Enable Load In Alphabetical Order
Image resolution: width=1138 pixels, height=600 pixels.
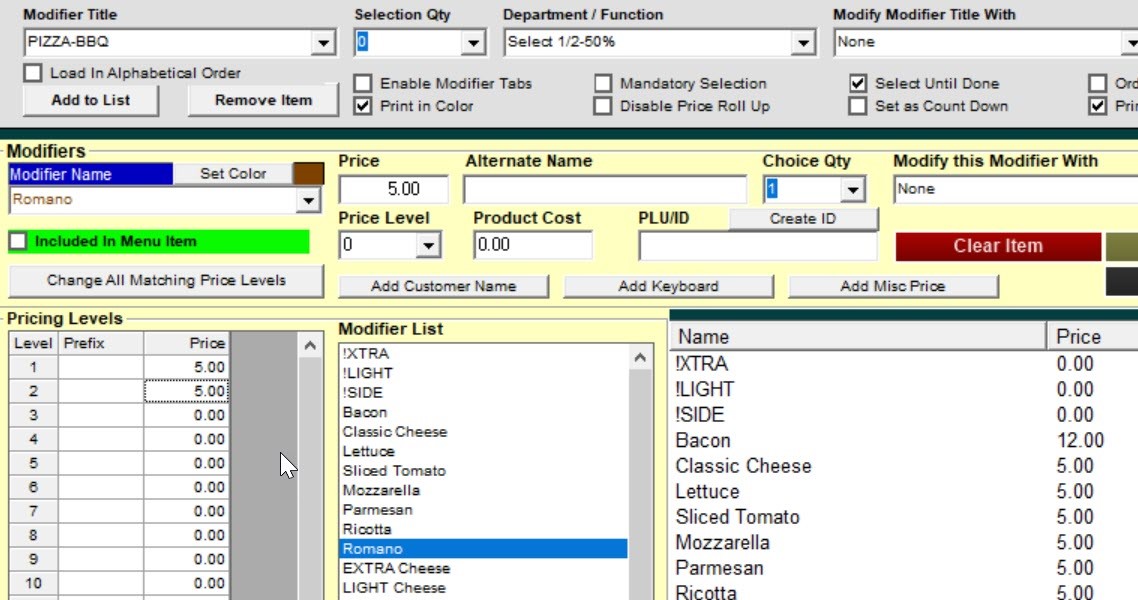[x=33, y=72]
